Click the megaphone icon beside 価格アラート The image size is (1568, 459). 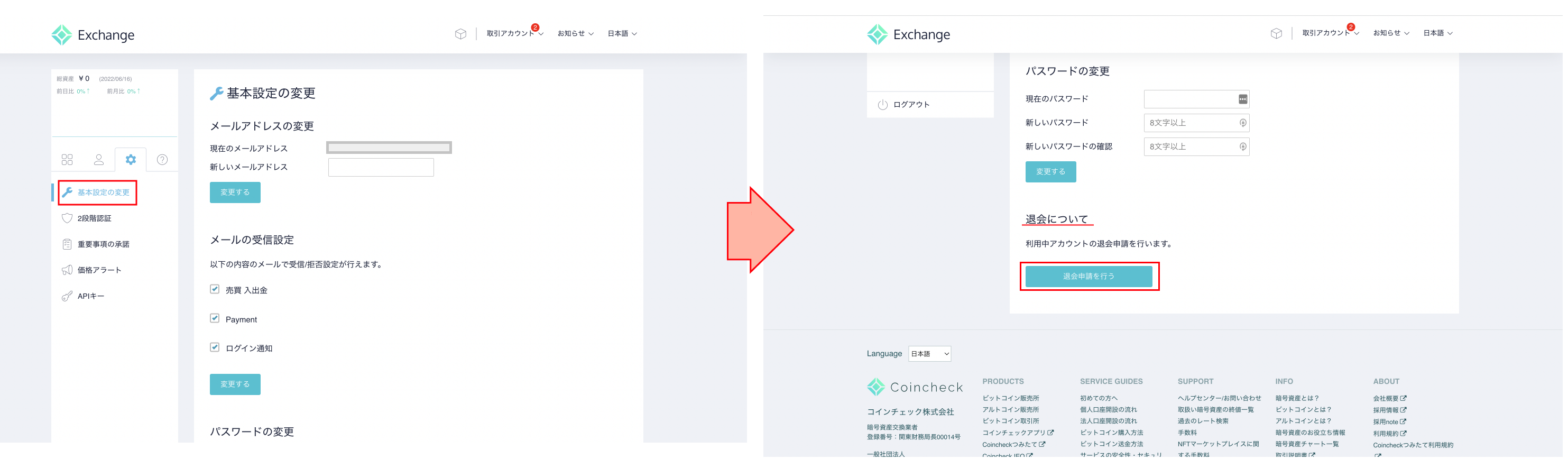tap(67, 270)
